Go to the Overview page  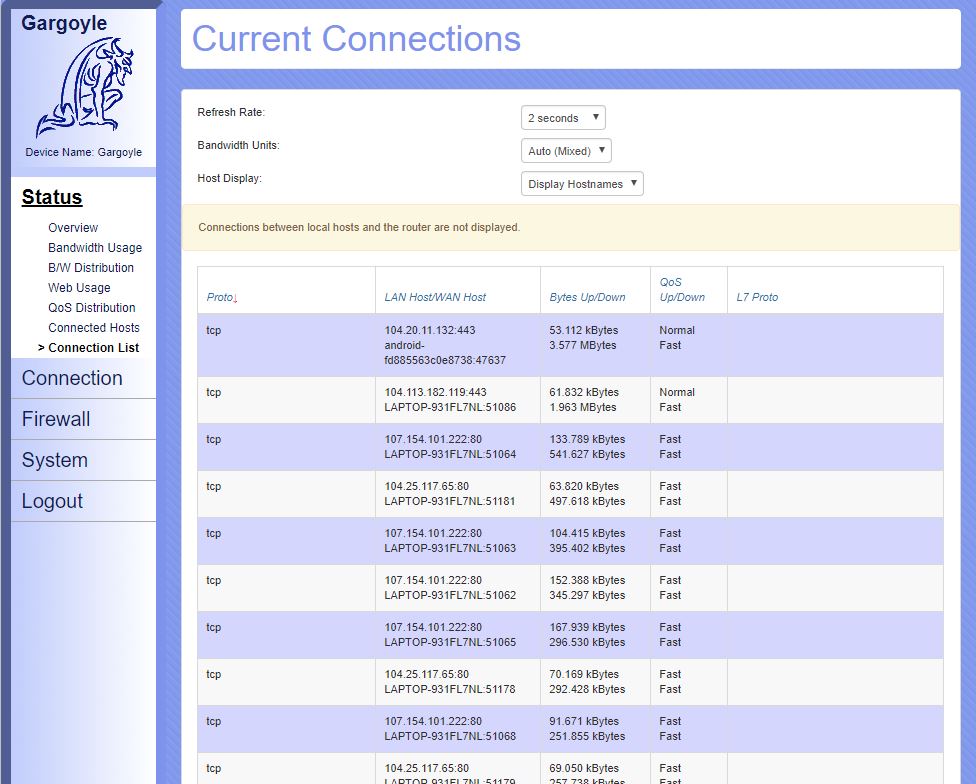tap(73, 228)
